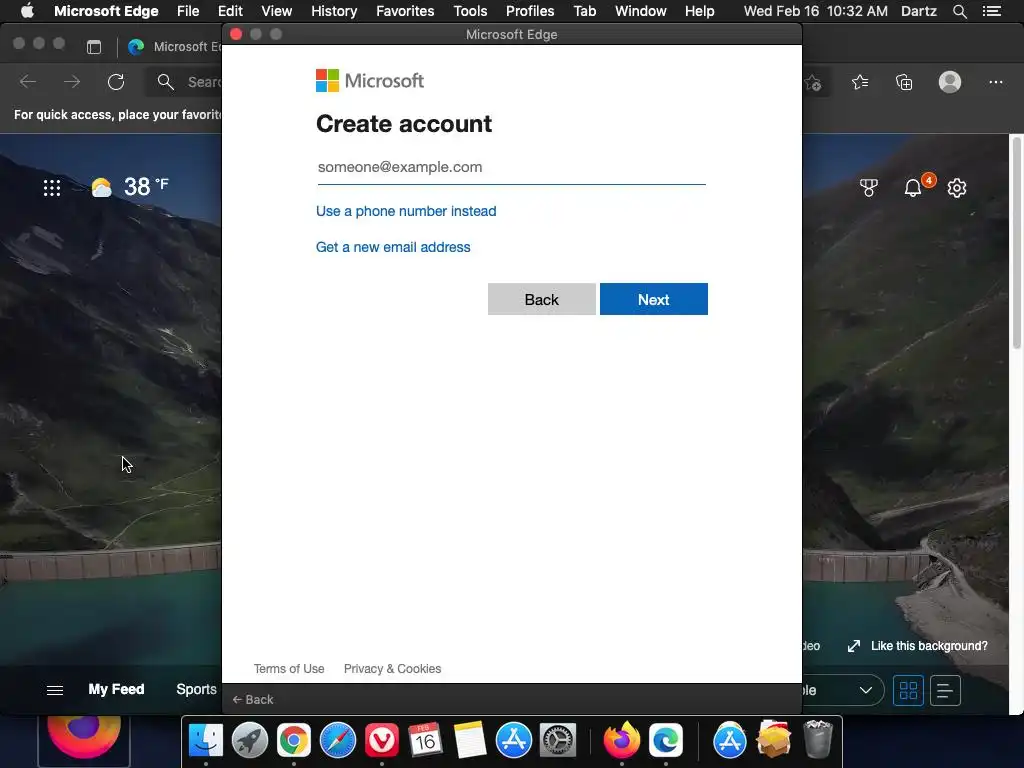Viewport: 1024px width, 768px height.
Task: Open the Rewards trophy icon
Action: click(x=869, y=188)
